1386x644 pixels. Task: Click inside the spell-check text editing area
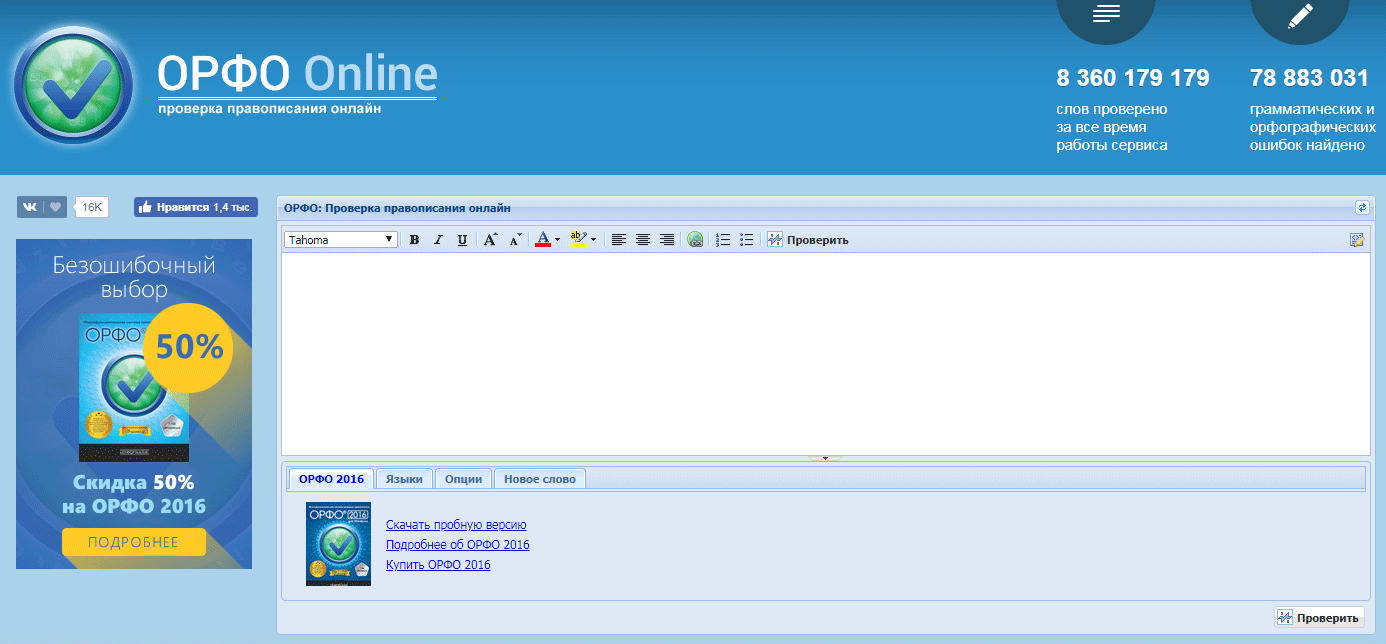(x=826, y=354)
